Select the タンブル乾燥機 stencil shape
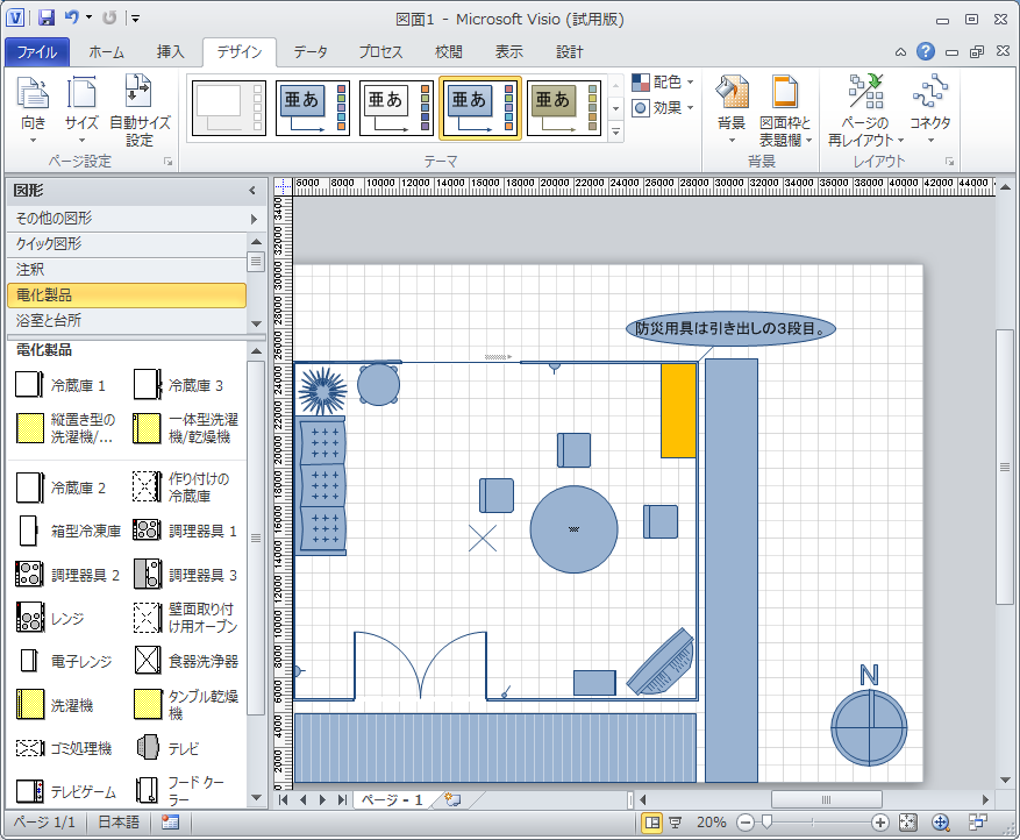Viewport: 1020px width, 840px height. pyautogui.click(x=185, y=705)
